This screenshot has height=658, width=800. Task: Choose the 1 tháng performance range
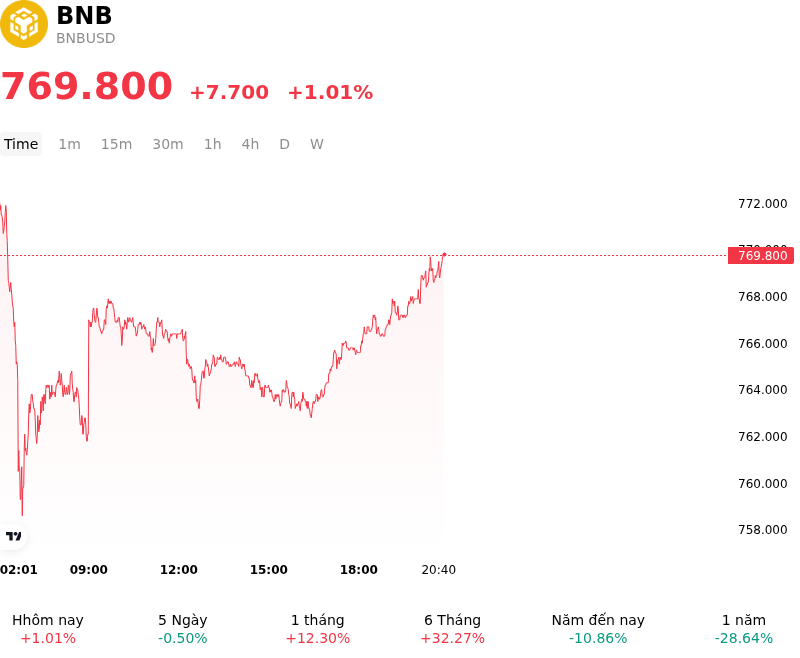[x=317, y=629]
